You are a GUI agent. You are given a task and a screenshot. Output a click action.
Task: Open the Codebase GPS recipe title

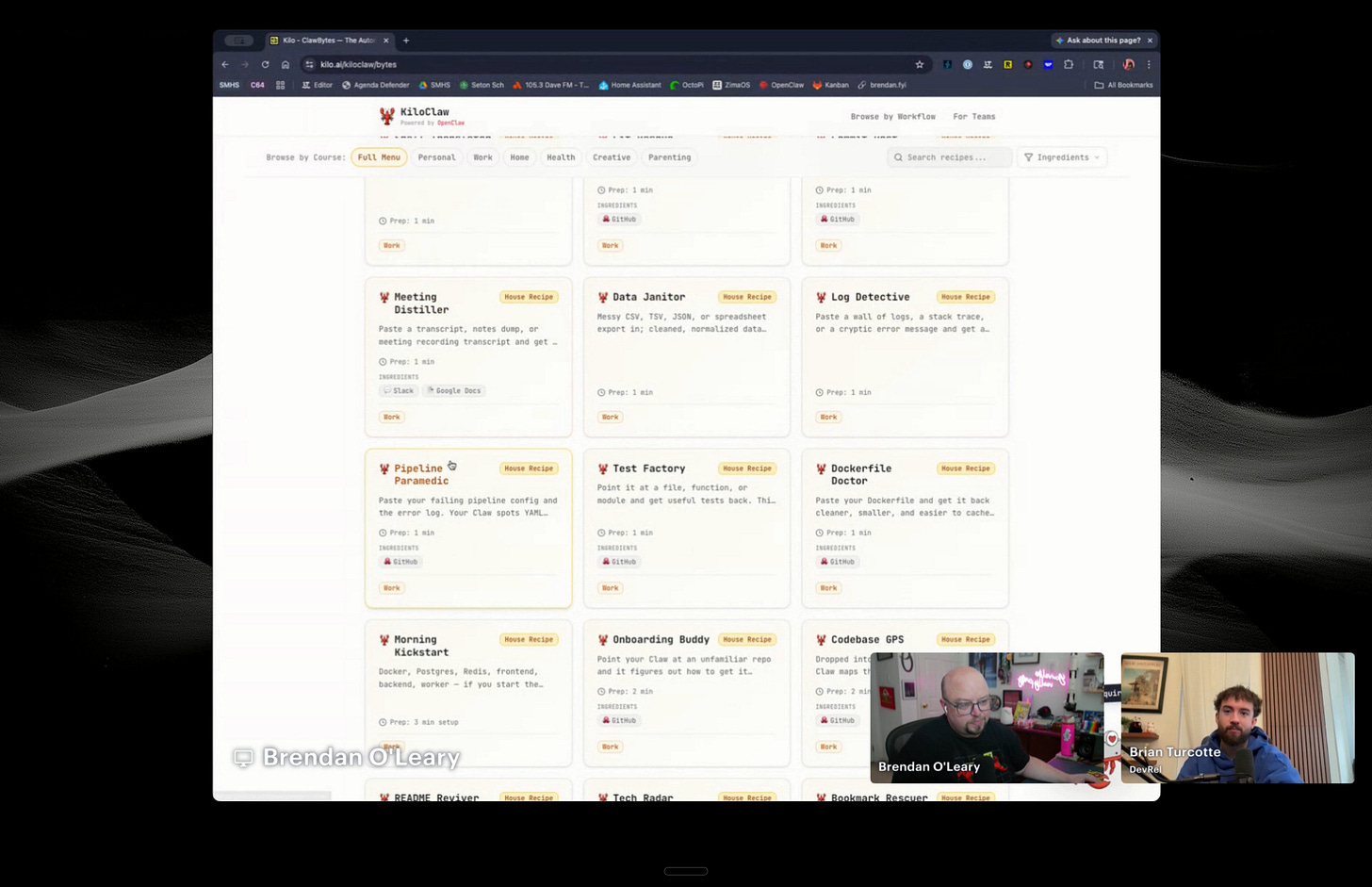point(867,639)
